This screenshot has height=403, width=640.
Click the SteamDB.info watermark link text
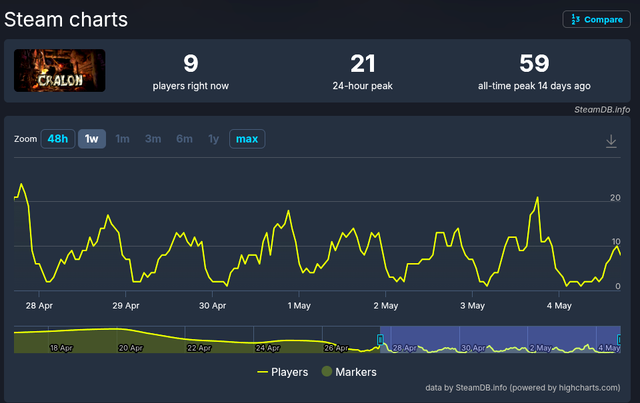tap(602, 109)
